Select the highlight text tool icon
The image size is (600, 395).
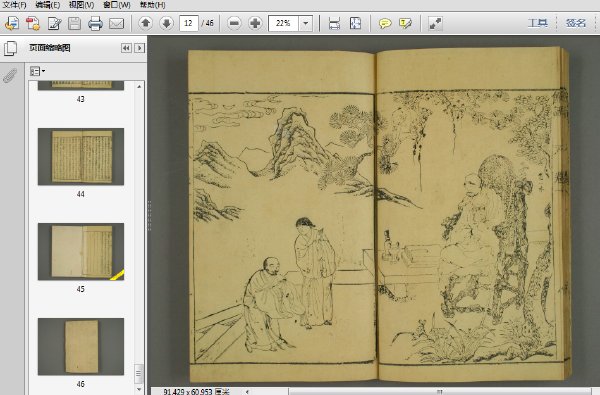coord(405,23)
